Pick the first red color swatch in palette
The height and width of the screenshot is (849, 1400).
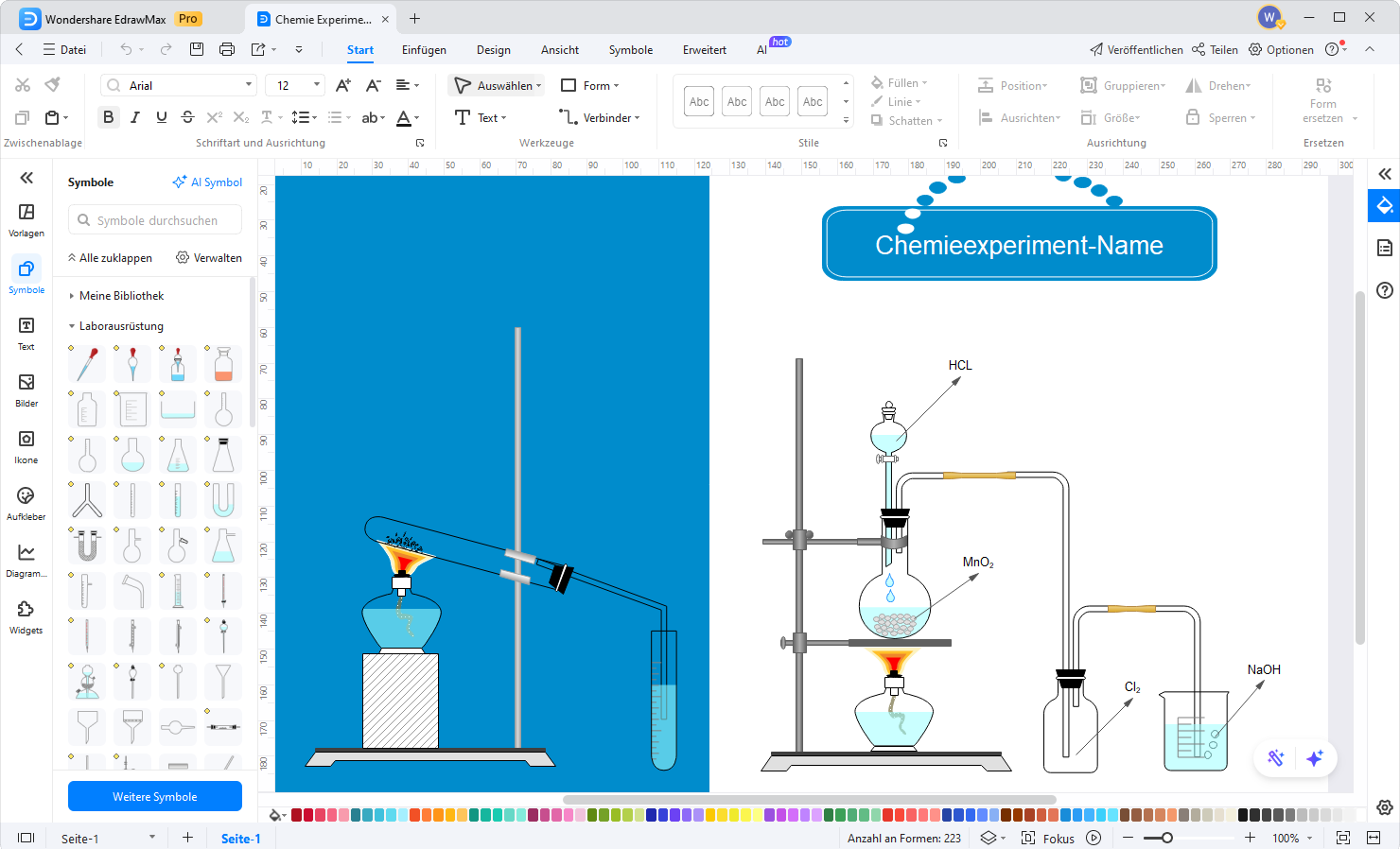click(296, 815)
